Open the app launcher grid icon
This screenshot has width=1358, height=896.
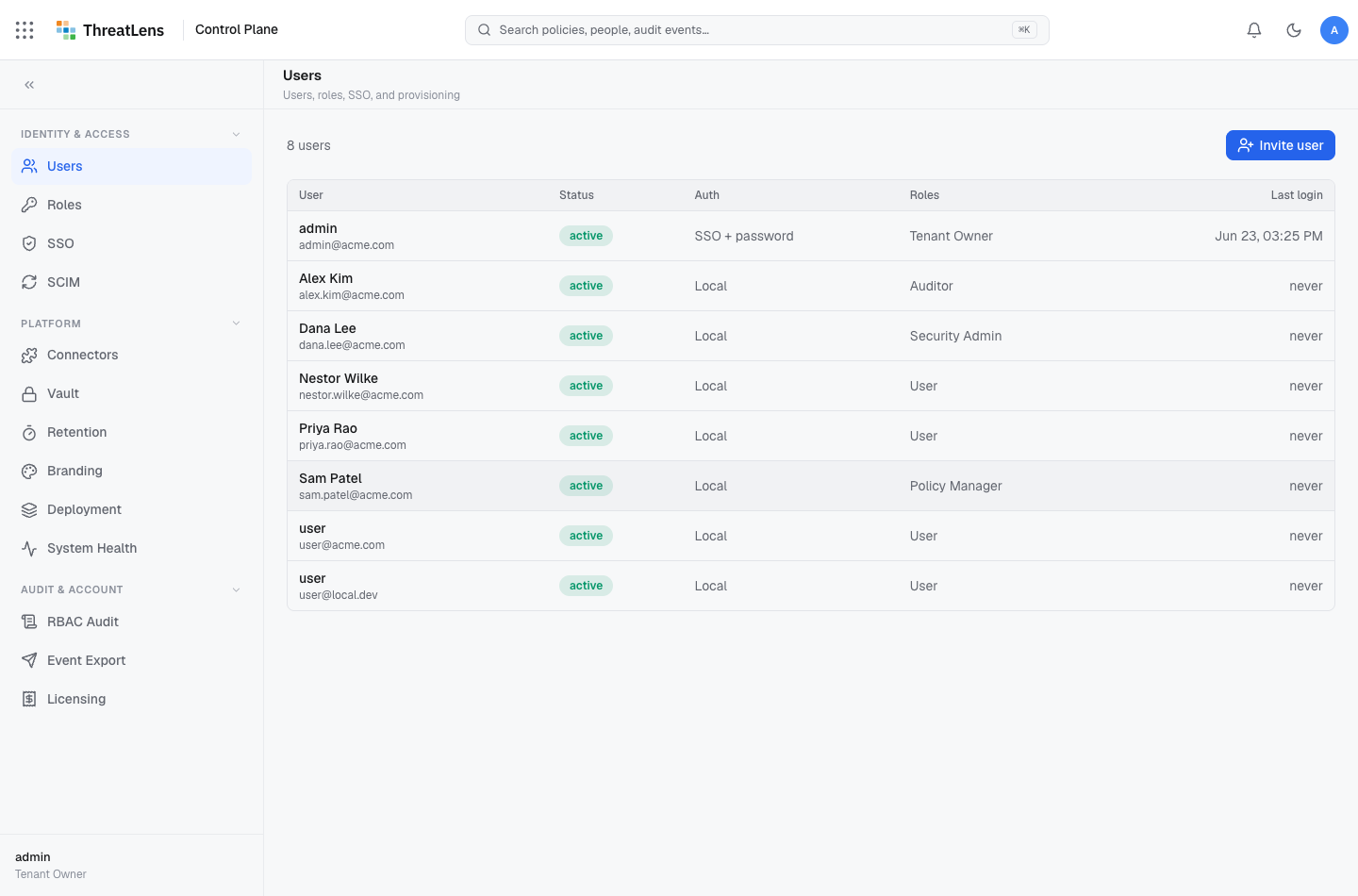click(25, 30)
